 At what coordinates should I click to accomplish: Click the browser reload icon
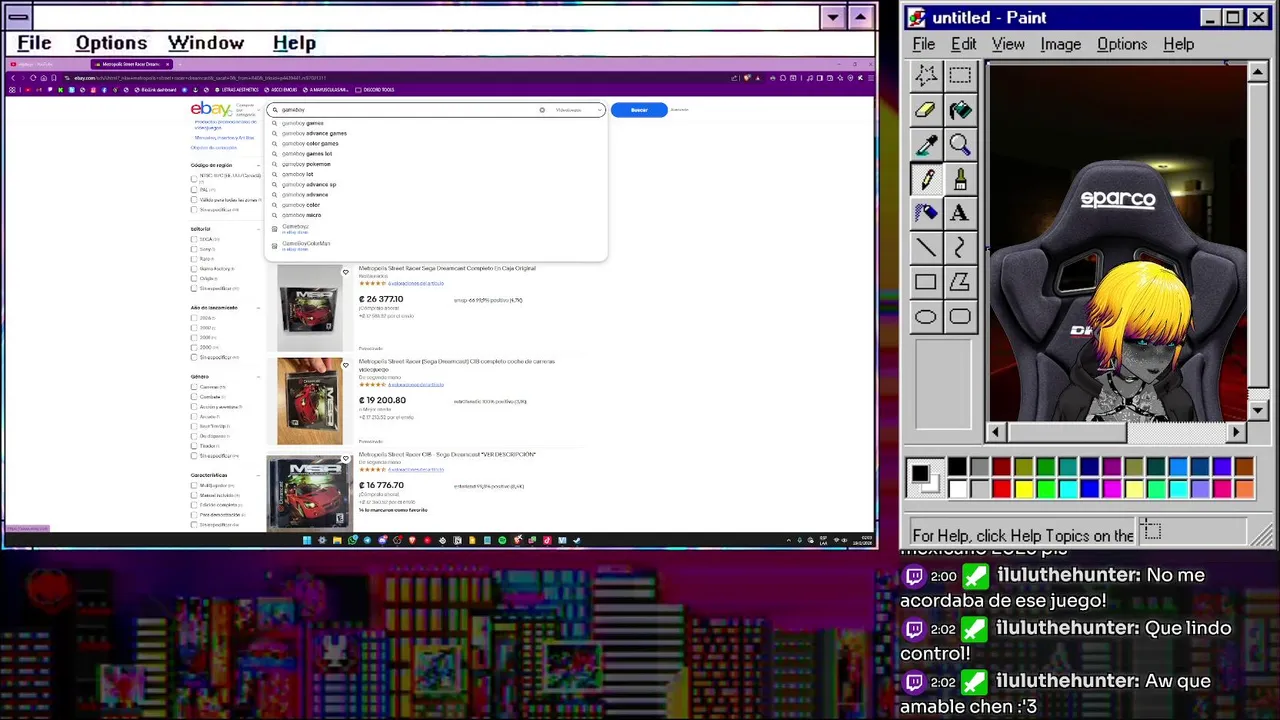33,78
